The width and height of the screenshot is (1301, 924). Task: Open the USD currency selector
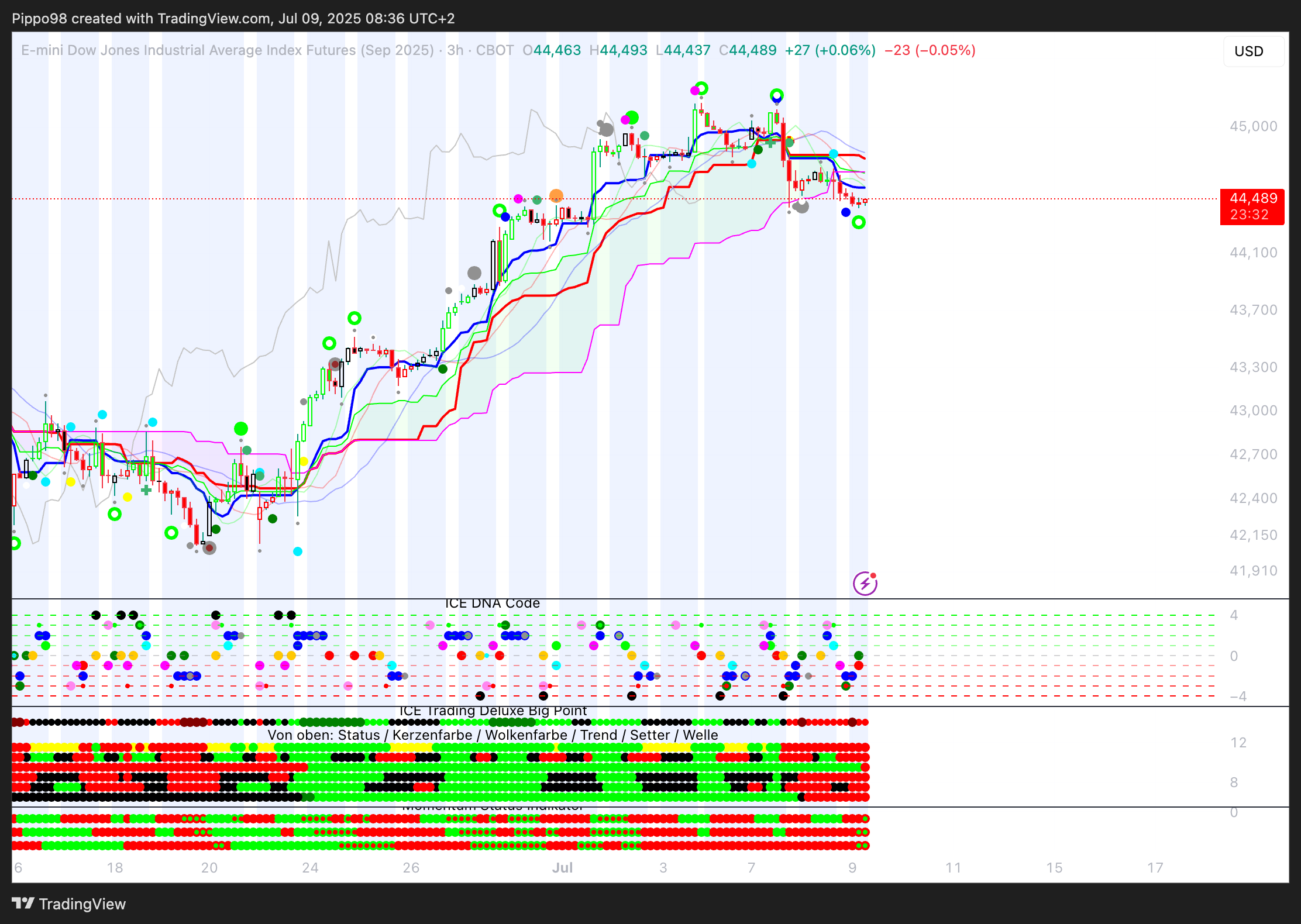(x=1248, y=51)
